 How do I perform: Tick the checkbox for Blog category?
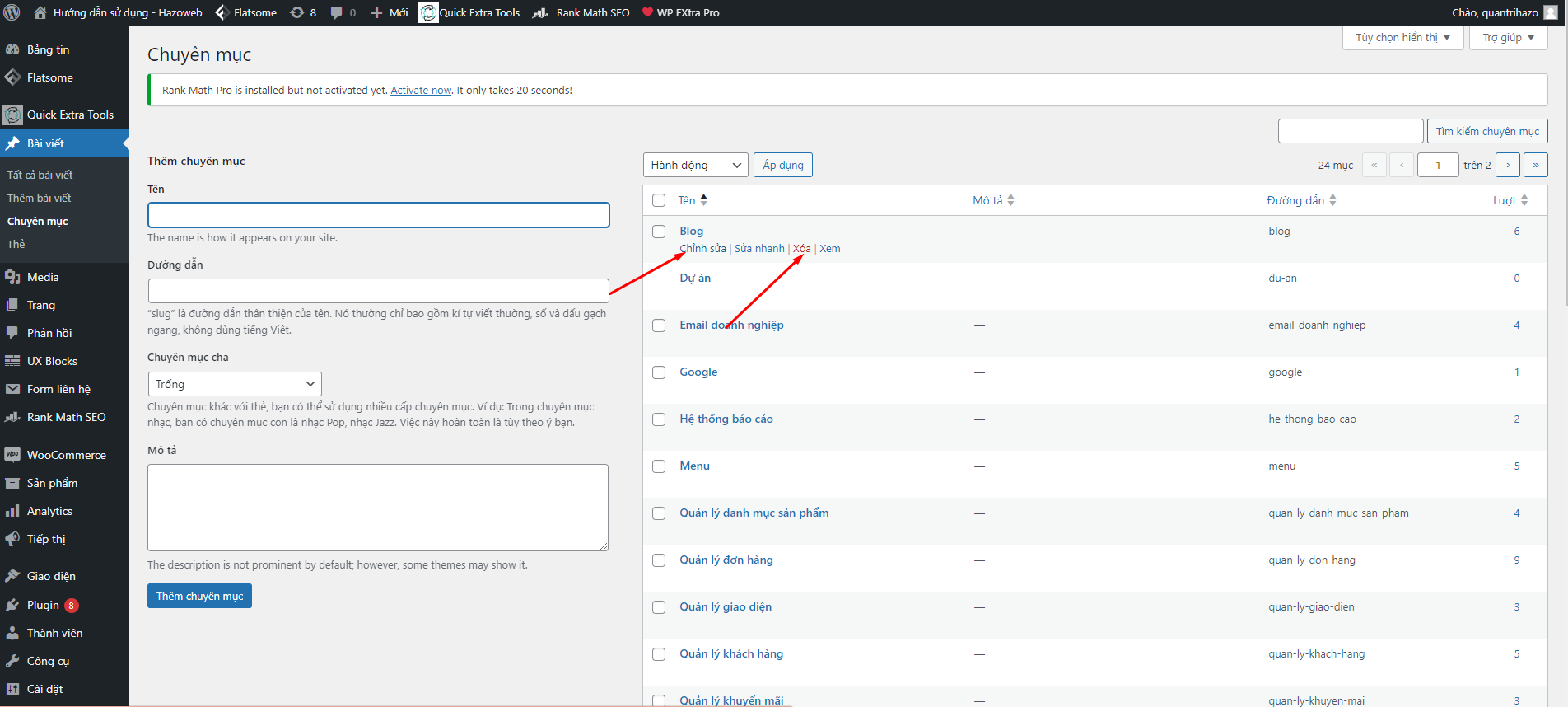[x=659, y=232]
